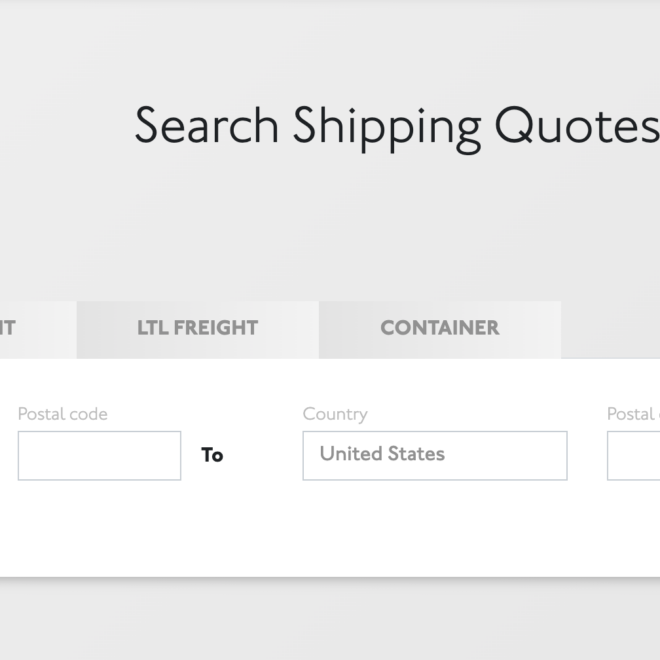Pick the CONTAINER shipping mode
The height and width of the screenshot is (660, 660).
point(439,328)
